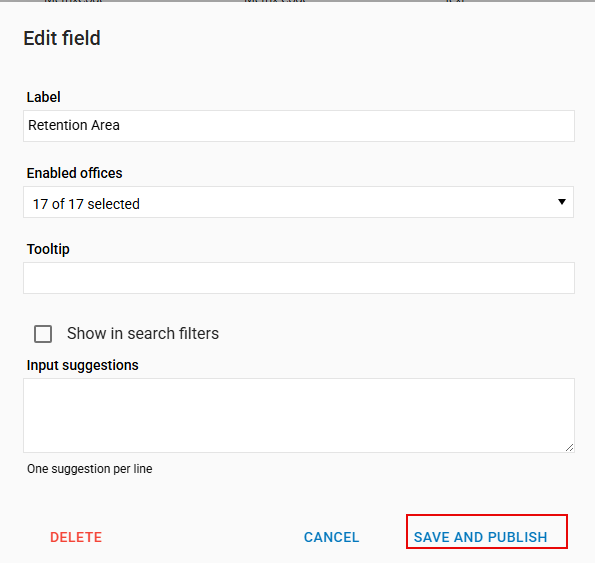Image resolution: width=595 pixels, height=563 pixels.
Task: Click inside the Input suggestions text area
Action: (x=299, y=415)
